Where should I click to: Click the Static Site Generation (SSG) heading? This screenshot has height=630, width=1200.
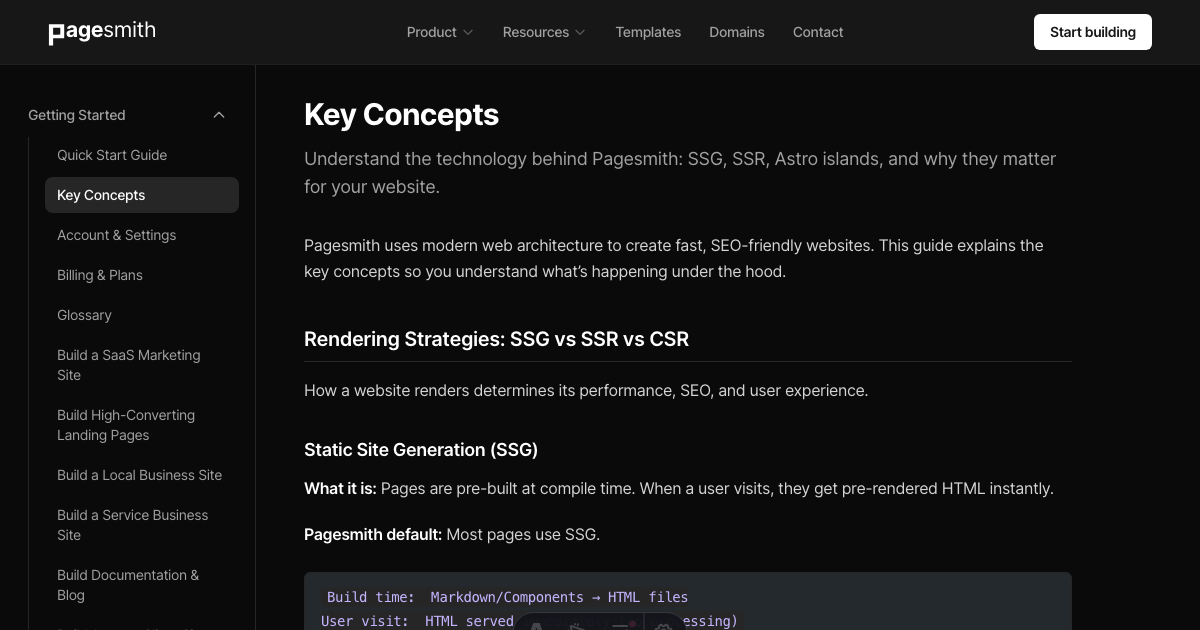click(421, 450)
